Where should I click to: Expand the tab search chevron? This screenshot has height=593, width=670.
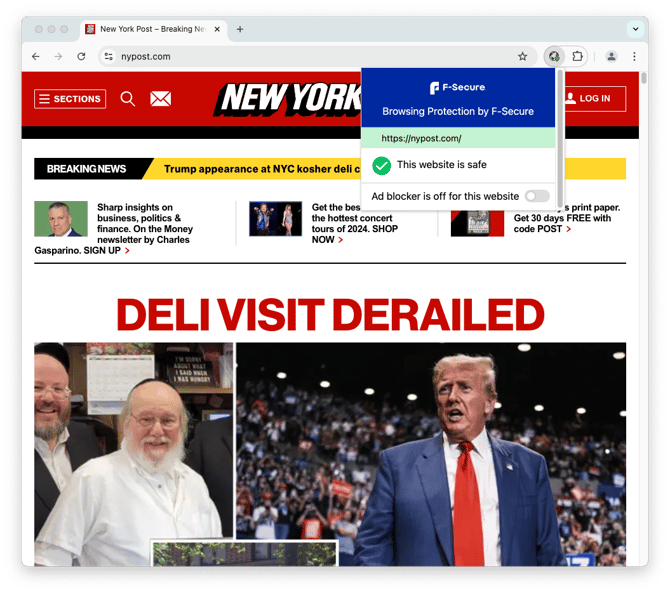[635, 29]
